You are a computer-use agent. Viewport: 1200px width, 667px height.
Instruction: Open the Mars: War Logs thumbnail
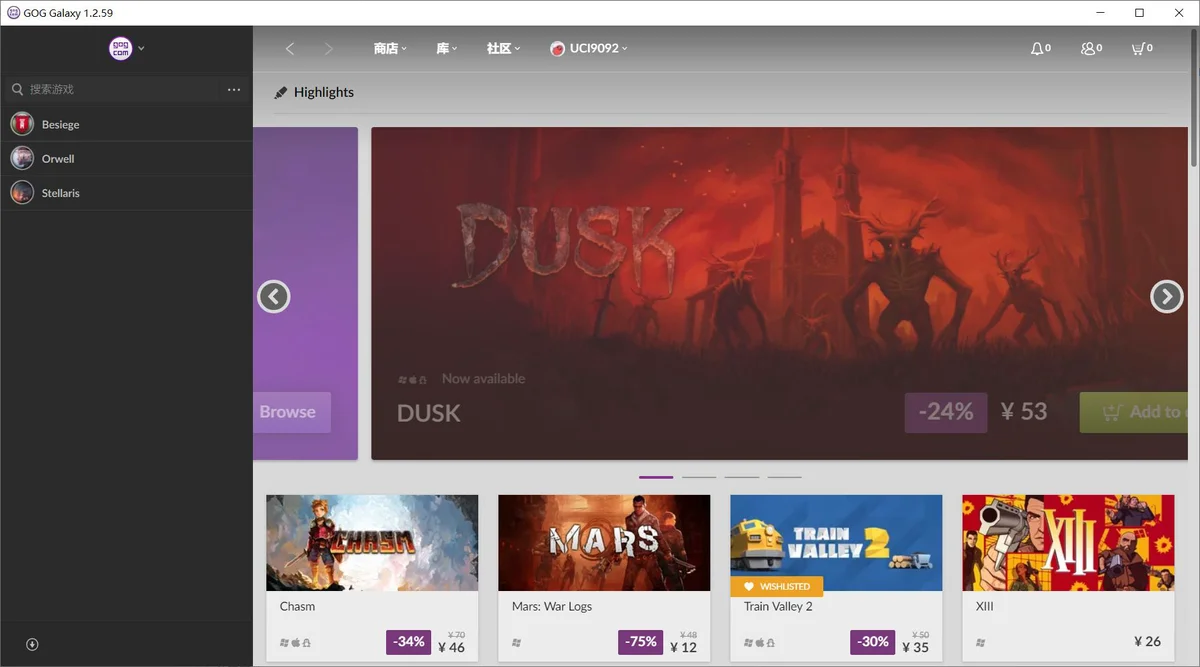coord(604,543)
